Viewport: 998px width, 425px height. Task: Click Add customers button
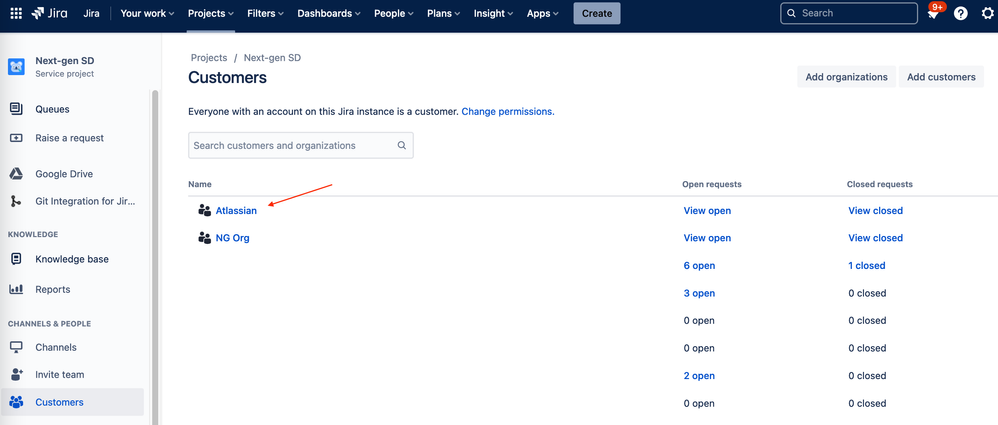point(941,77)
